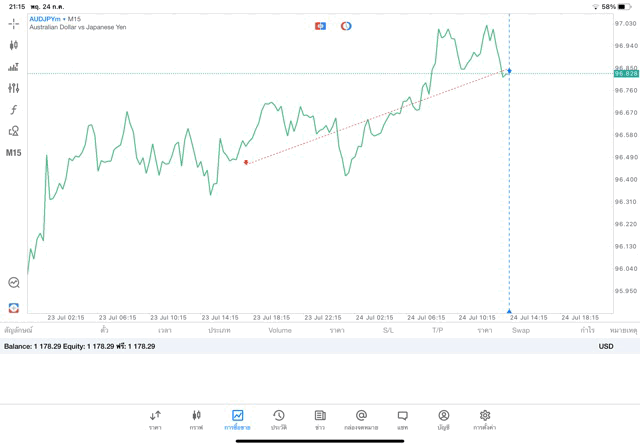Viewport: 640px width, 447px height.
Task: Switch to the กราฟ chart tab
Action: point(196,419)
